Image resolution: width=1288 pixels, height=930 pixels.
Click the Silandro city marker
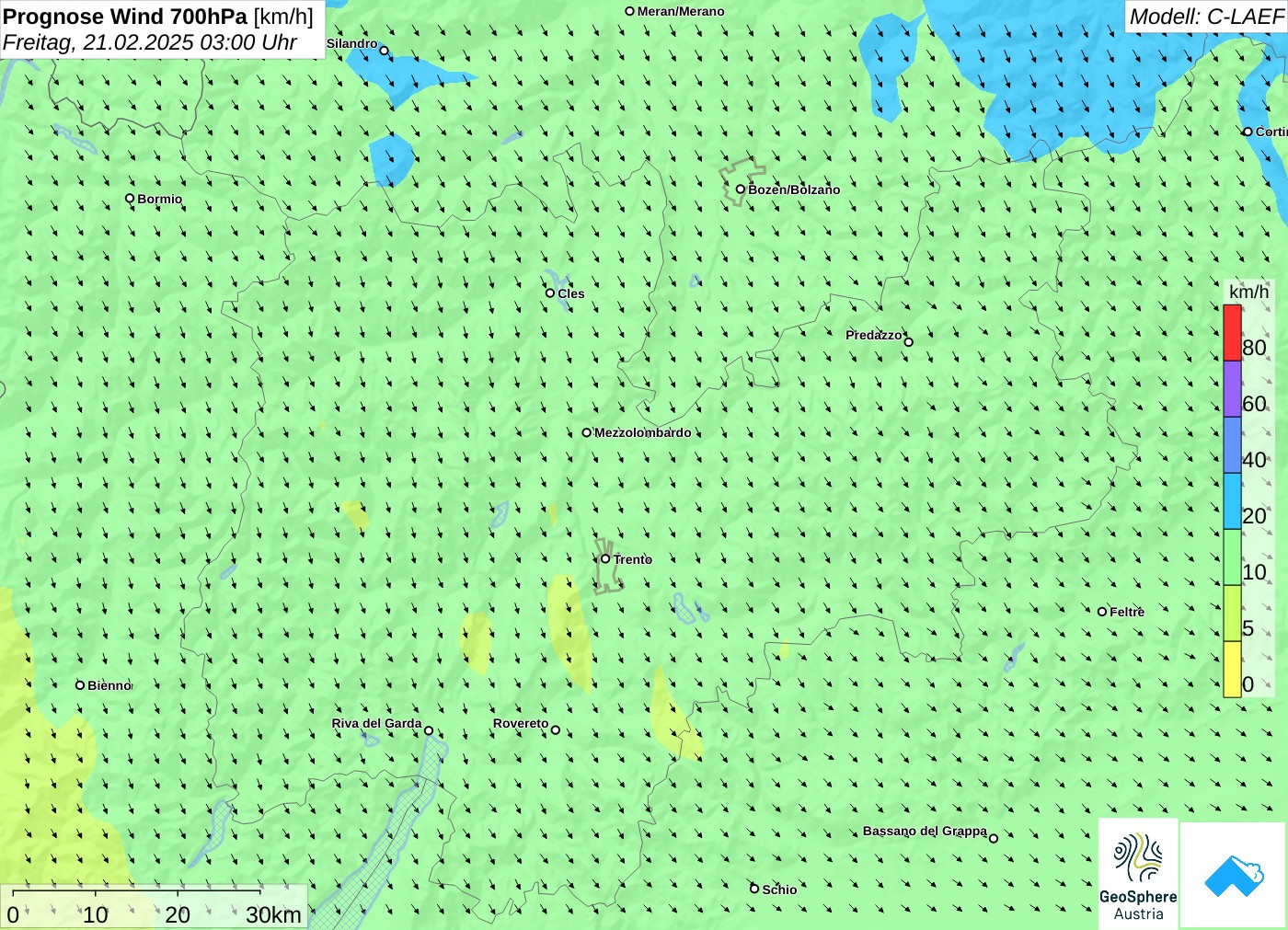[x=385, y=51]
